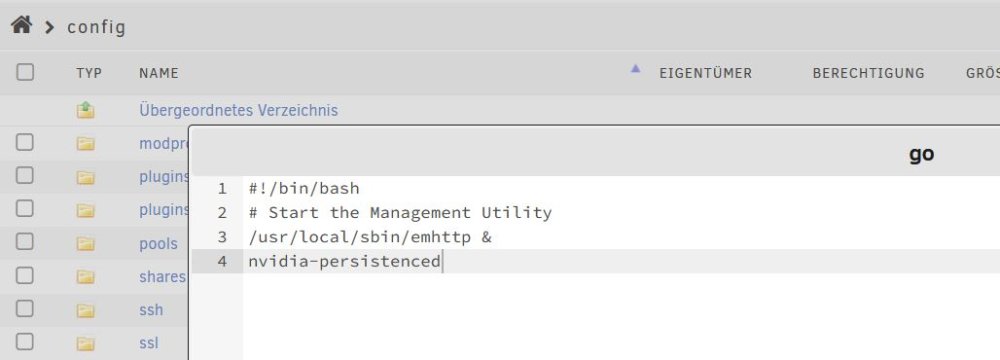Sort list by BERECHTIGUNG column
This screenshot has height=360, width=1000.
pyautogui.click(x=868, y=73)
